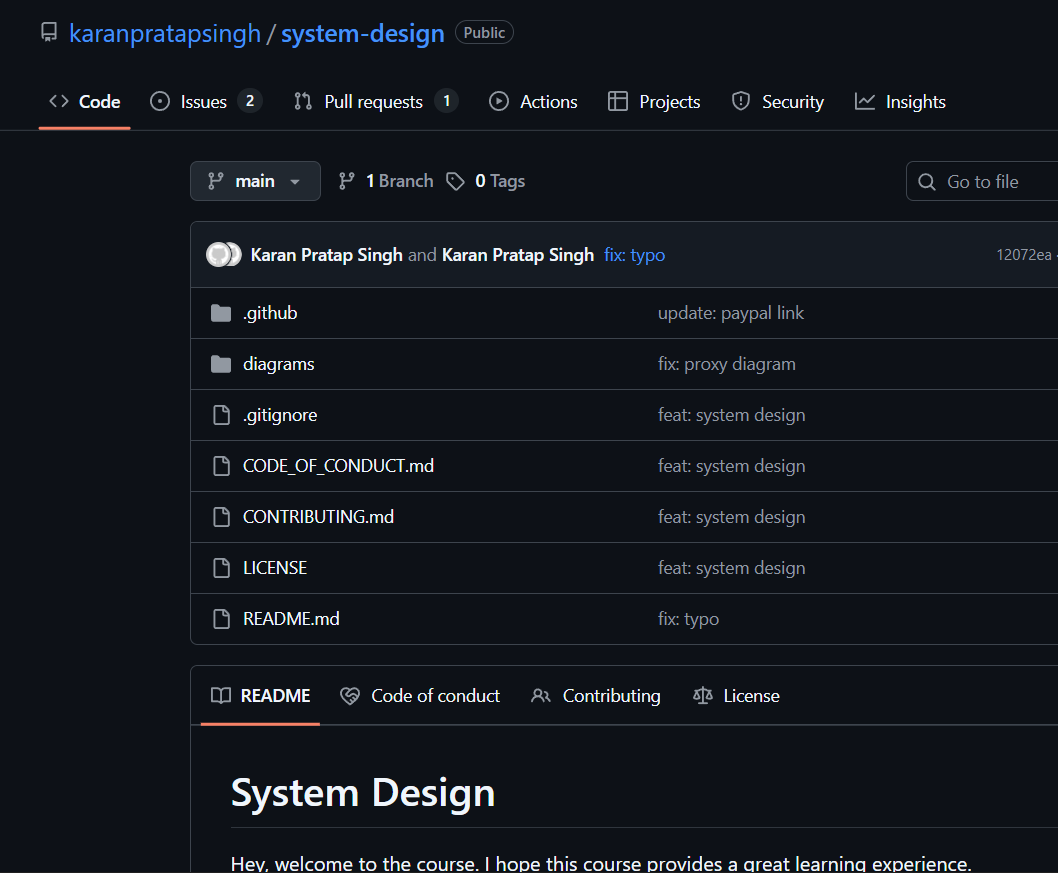This screenshot has height=873, width=1058.
Task: Click the CODE_OF_CONDUCT.md file icon
Action: click(x=221, y=466)
